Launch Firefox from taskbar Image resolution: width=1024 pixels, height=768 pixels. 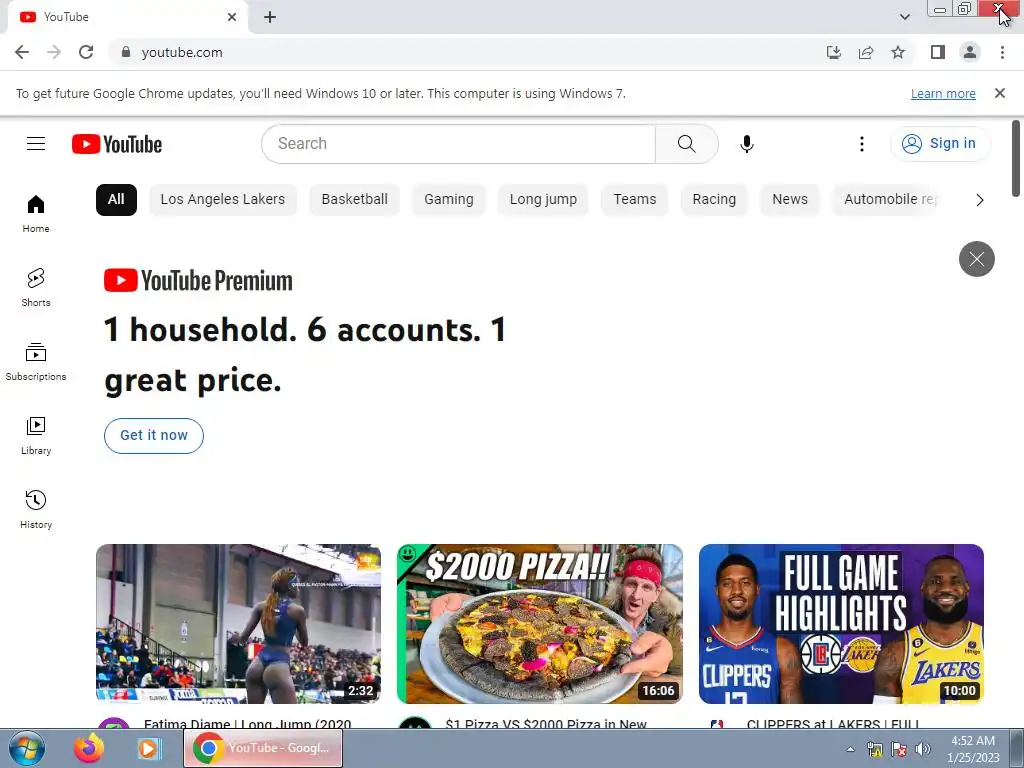pos(89,748)
